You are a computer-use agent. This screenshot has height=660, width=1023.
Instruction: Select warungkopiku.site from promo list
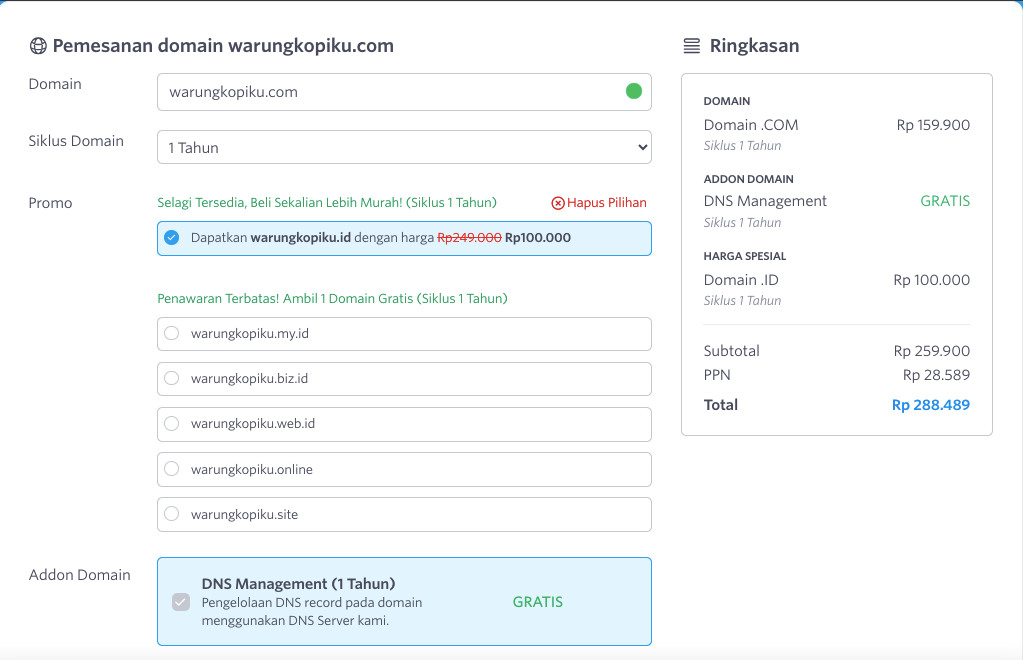[171, 514]
